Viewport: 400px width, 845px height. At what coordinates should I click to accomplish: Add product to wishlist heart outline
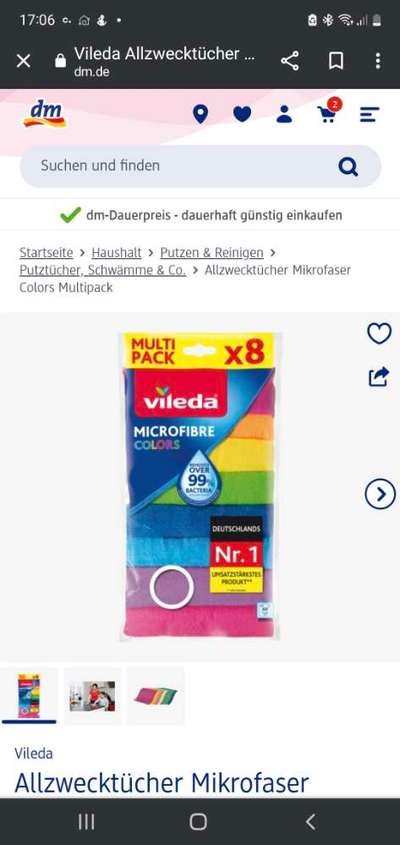coord(380,334)
